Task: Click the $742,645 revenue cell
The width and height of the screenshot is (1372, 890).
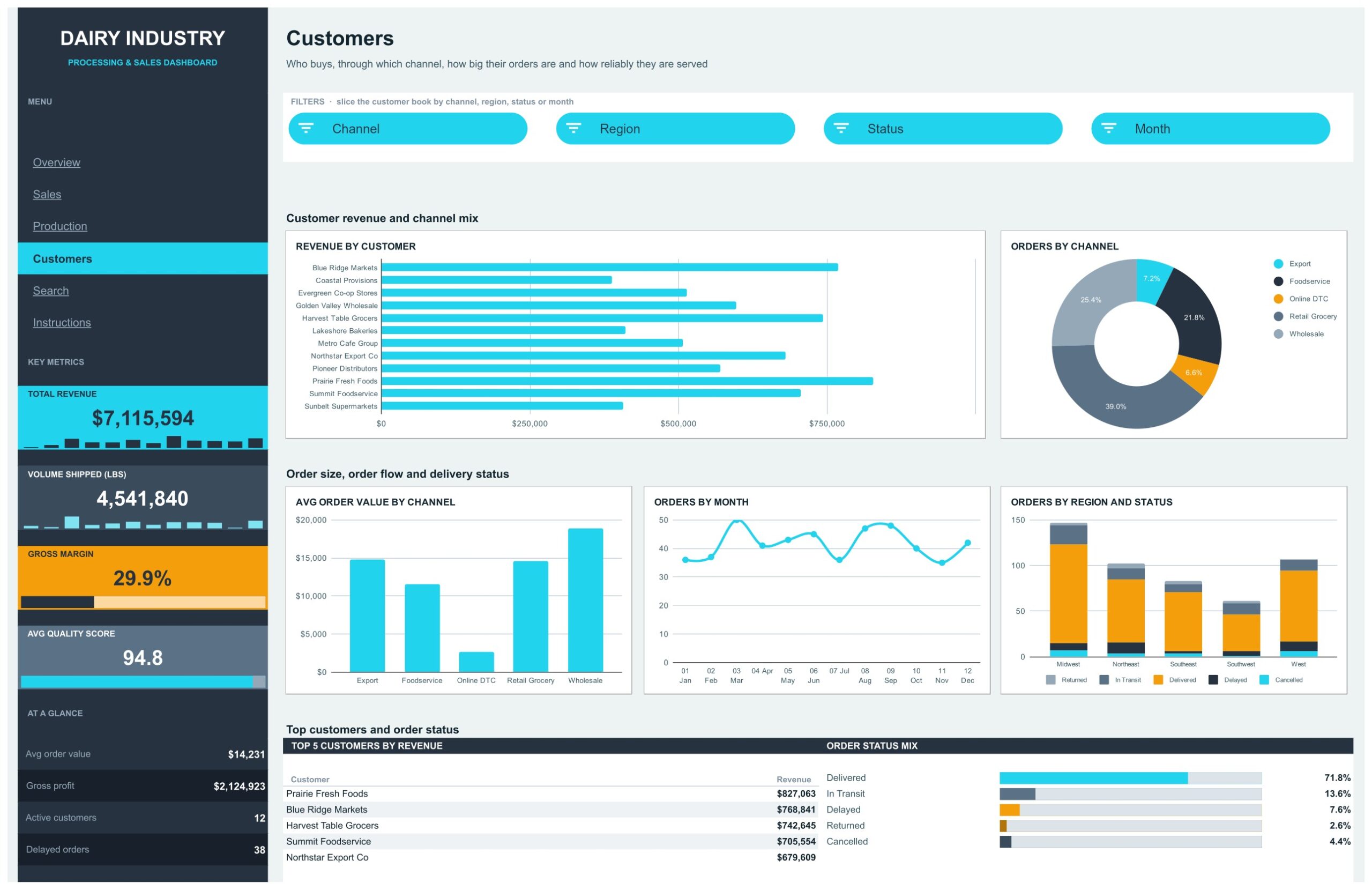Action: click(796, 826)
